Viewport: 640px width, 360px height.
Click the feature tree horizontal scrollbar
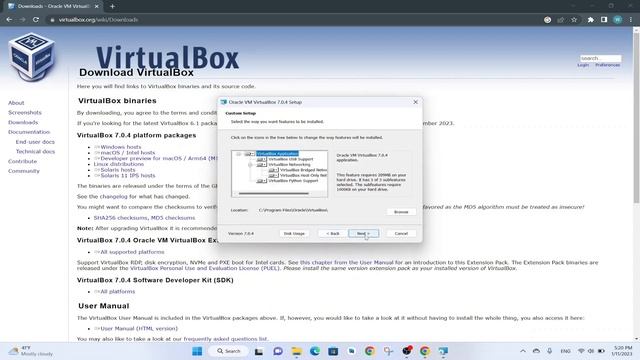tap(273, 193)
